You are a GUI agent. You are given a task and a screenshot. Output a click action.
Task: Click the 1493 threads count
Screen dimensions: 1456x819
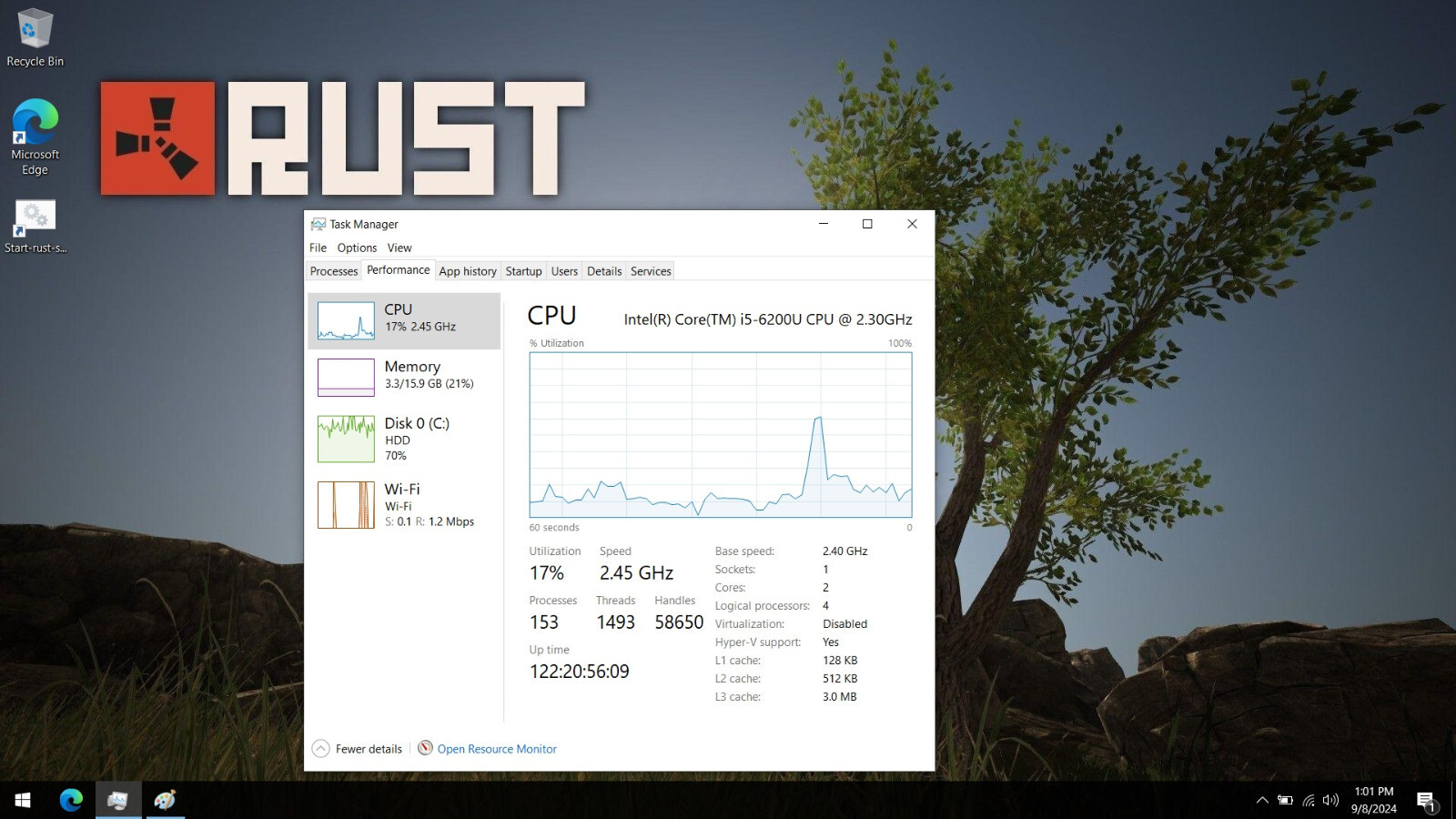616,622
